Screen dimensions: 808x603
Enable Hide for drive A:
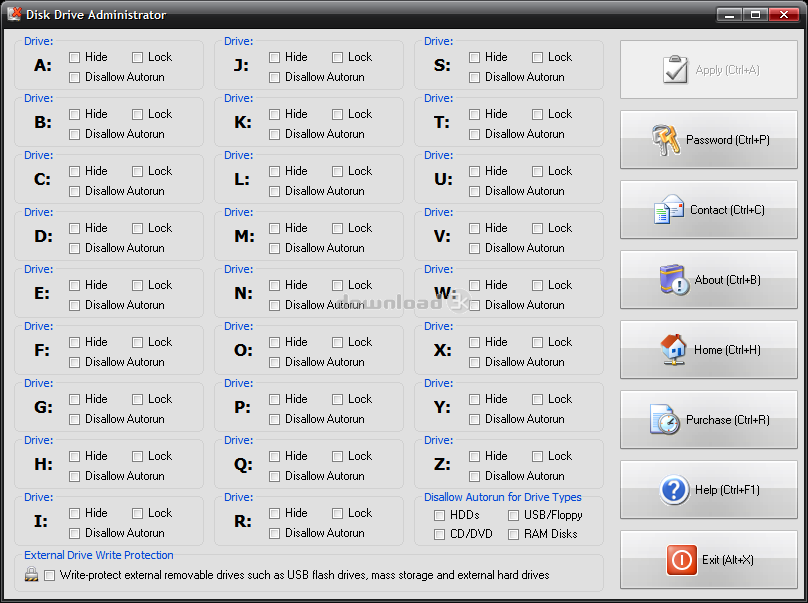[x=75, y=57]
